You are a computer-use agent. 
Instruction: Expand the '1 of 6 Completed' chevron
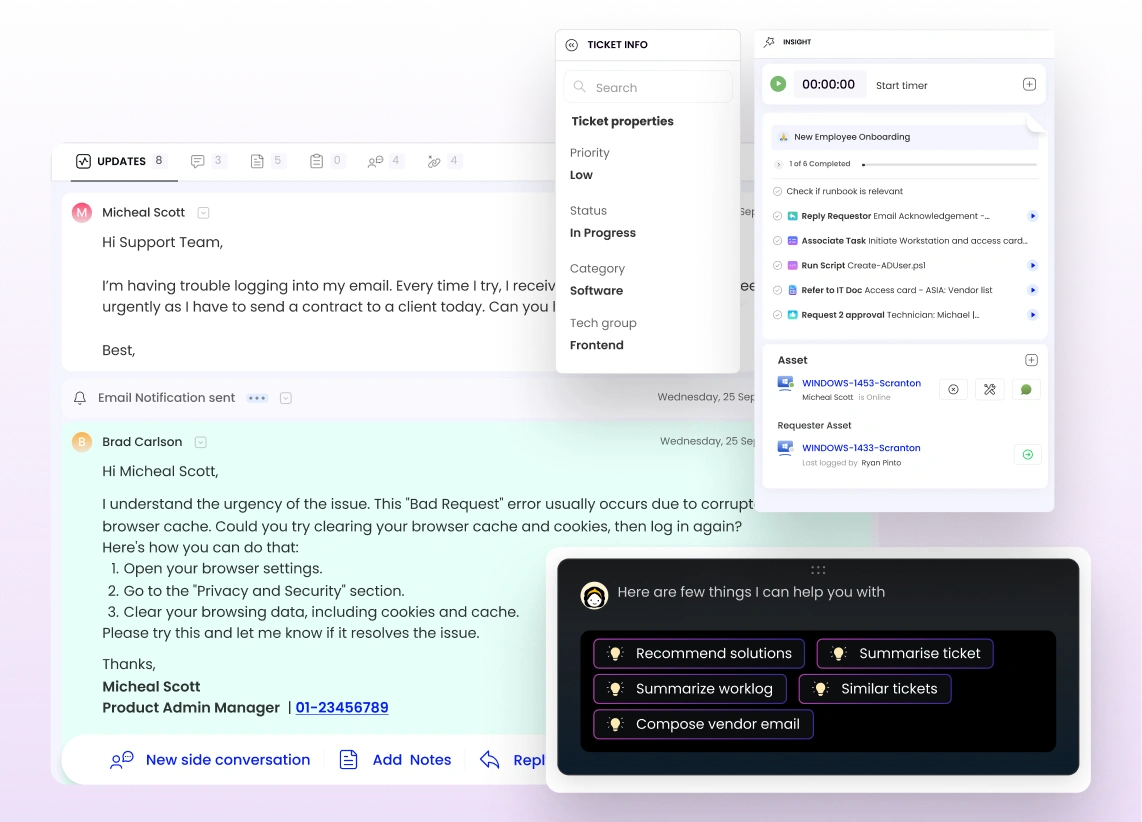(x=779, y=164)
